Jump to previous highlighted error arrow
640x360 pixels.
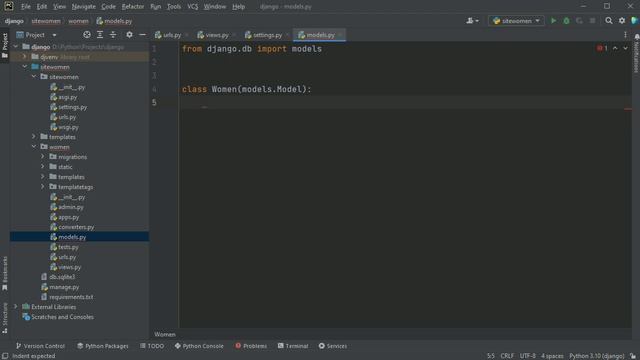coord(615,49)
